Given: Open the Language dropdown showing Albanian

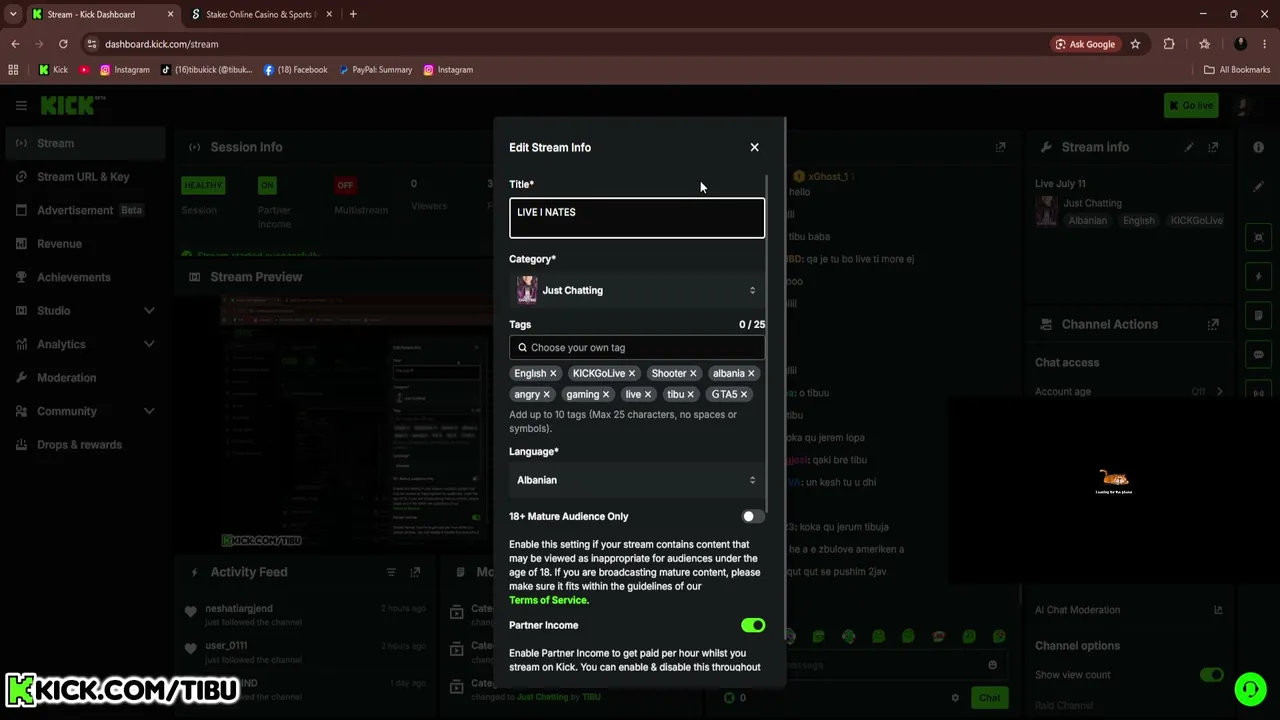Looking at the screenshot, I should point(637,480).
